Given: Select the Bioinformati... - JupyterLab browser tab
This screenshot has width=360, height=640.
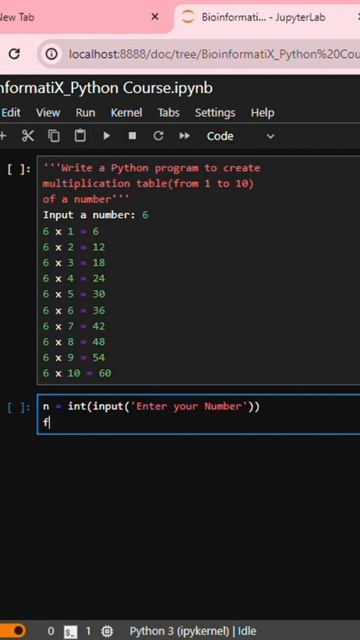Looking at the screenshot, I should [x=263, y=17].
